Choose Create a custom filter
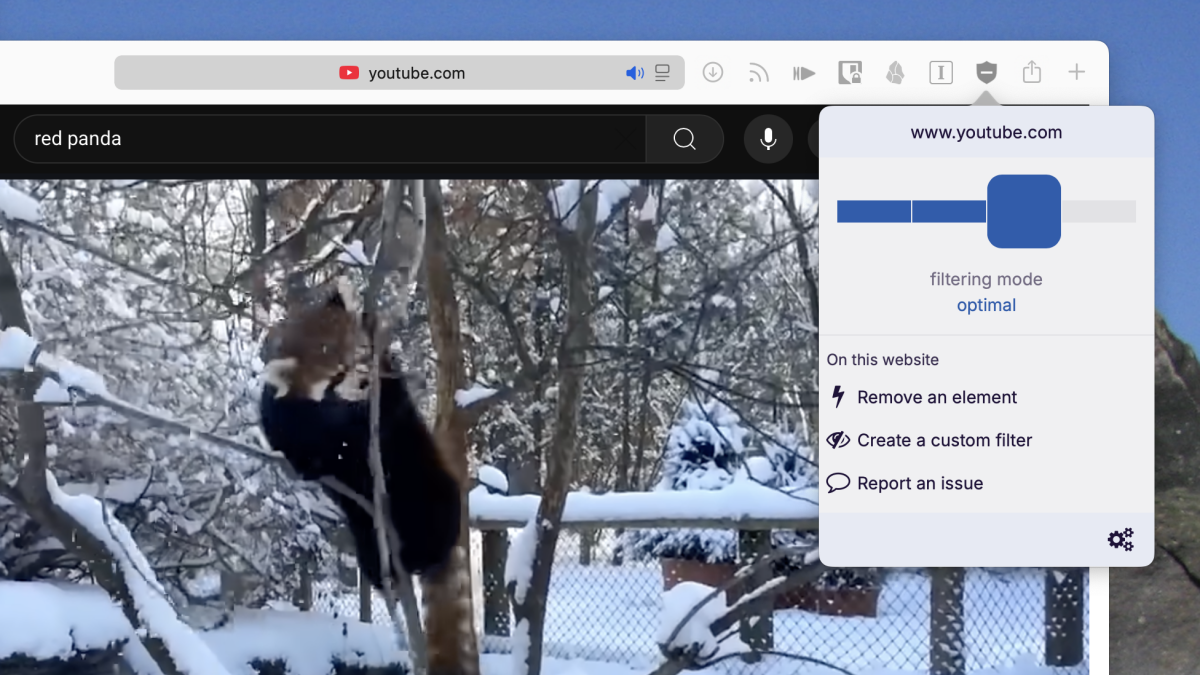1200x675 pixels. tap(943, 440)
